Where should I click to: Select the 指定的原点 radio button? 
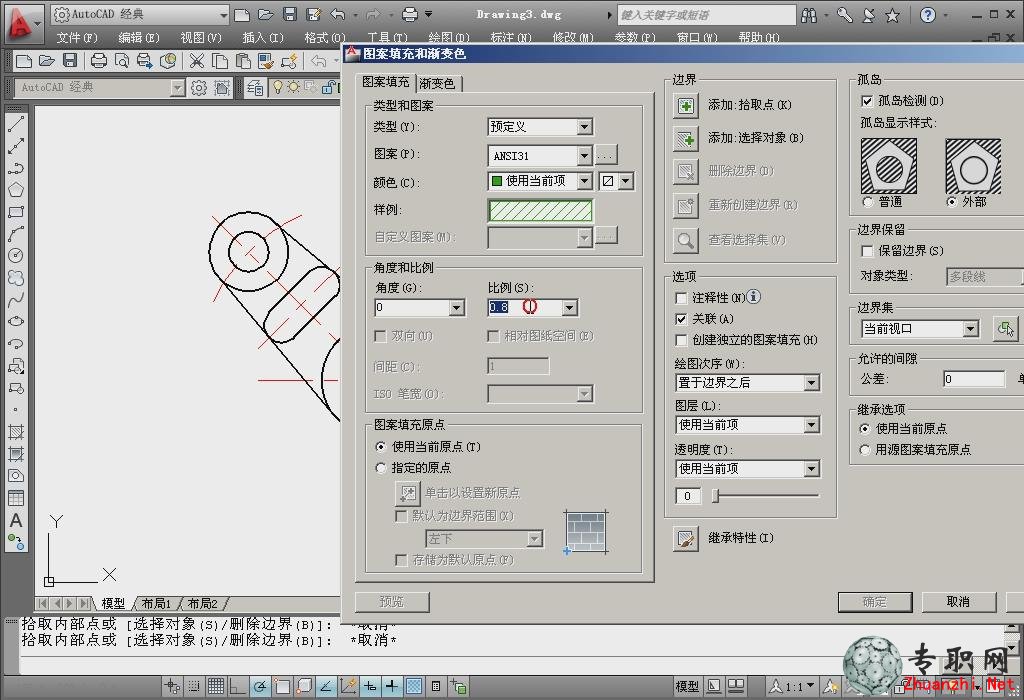click(x=381, y=468)
